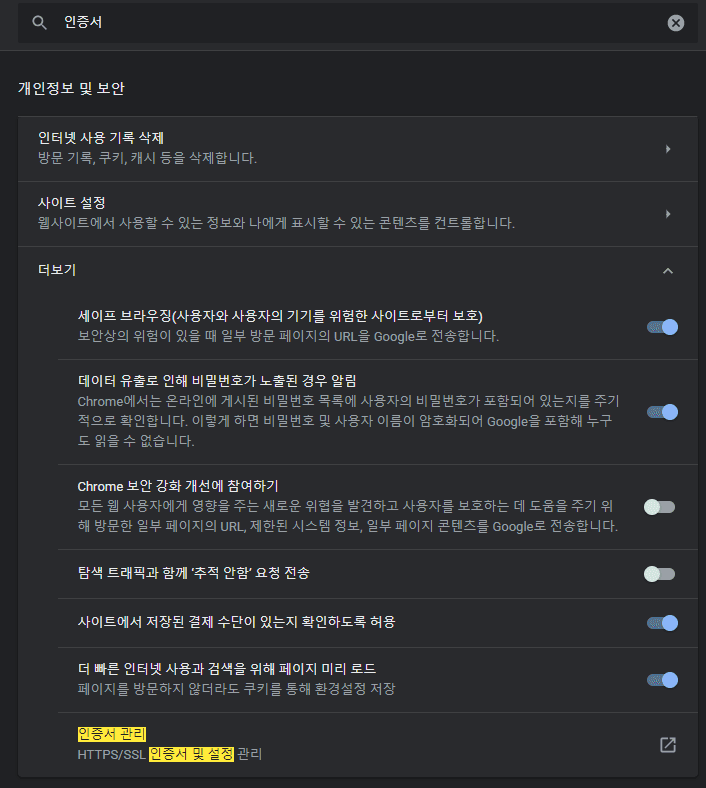
Task: Click the arrow icon beside 사이트 설정
Action: [668, 214]
